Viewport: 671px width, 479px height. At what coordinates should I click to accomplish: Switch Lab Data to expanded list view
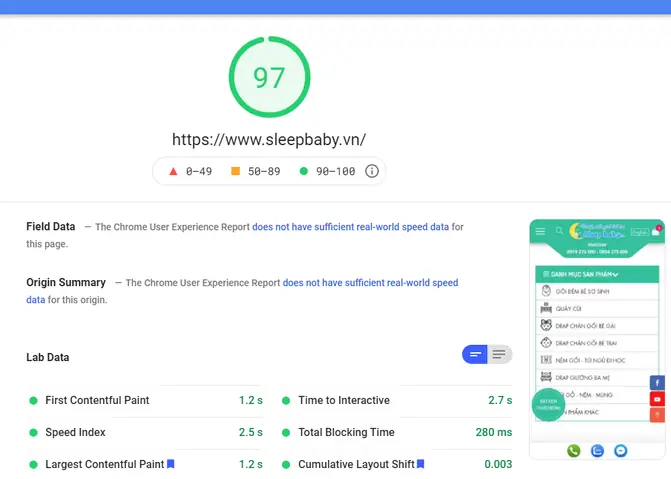pos(499,354)
